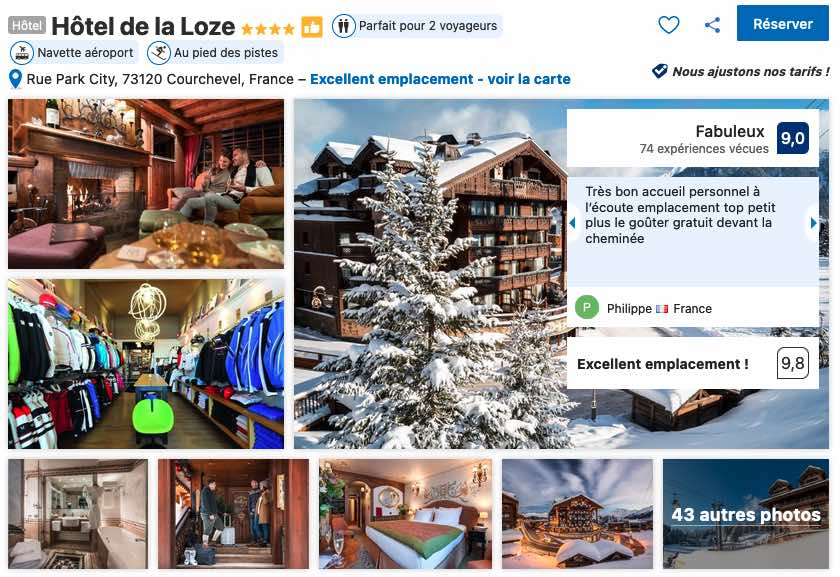This screenshot has height=577, width=840.
Task: Open the 74 expériences vécues reviews
Action: (704, 149)
